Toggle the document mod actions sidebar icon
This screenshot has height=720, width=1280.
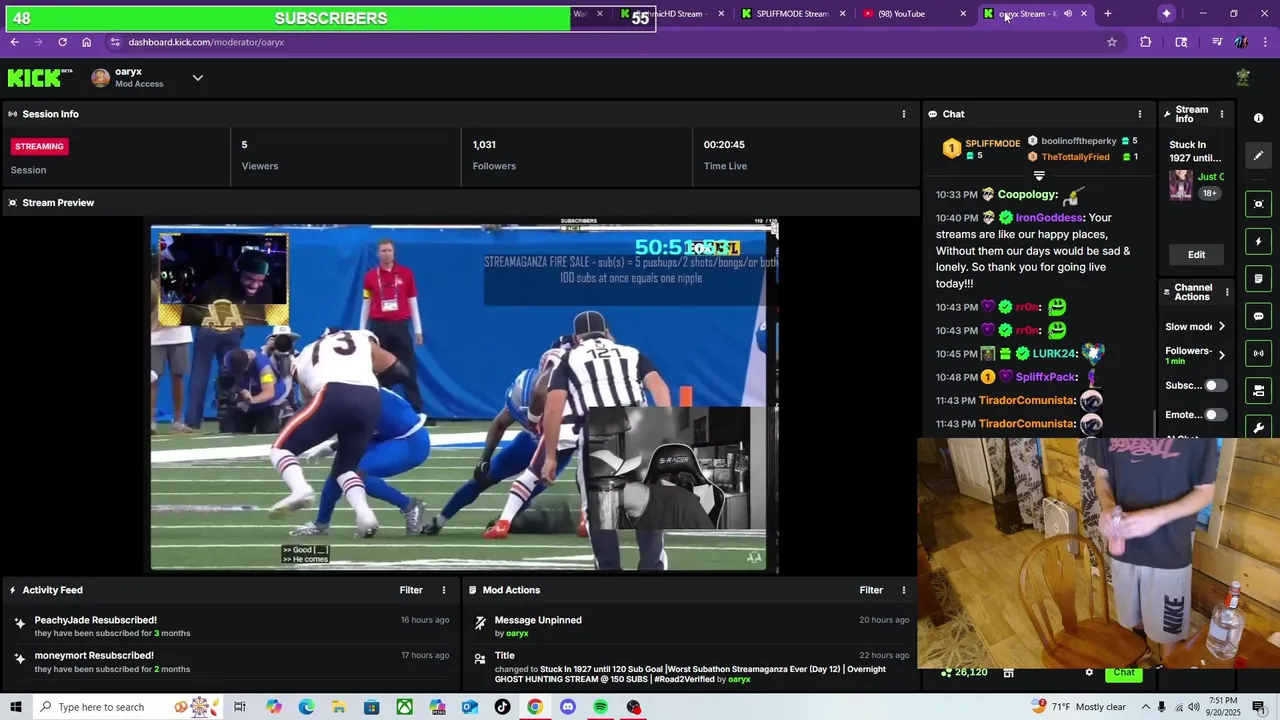1258,278
